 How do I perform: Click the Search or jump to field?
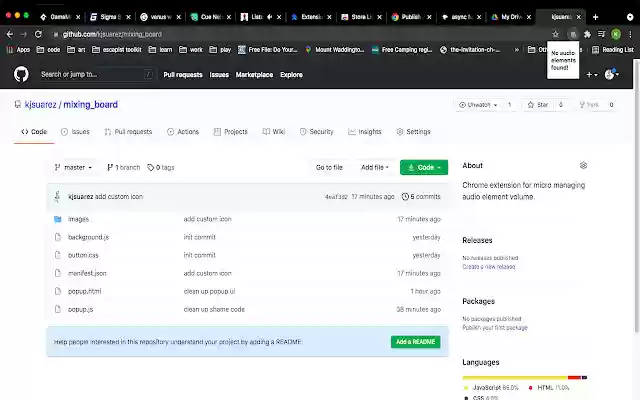coord(95,74)
